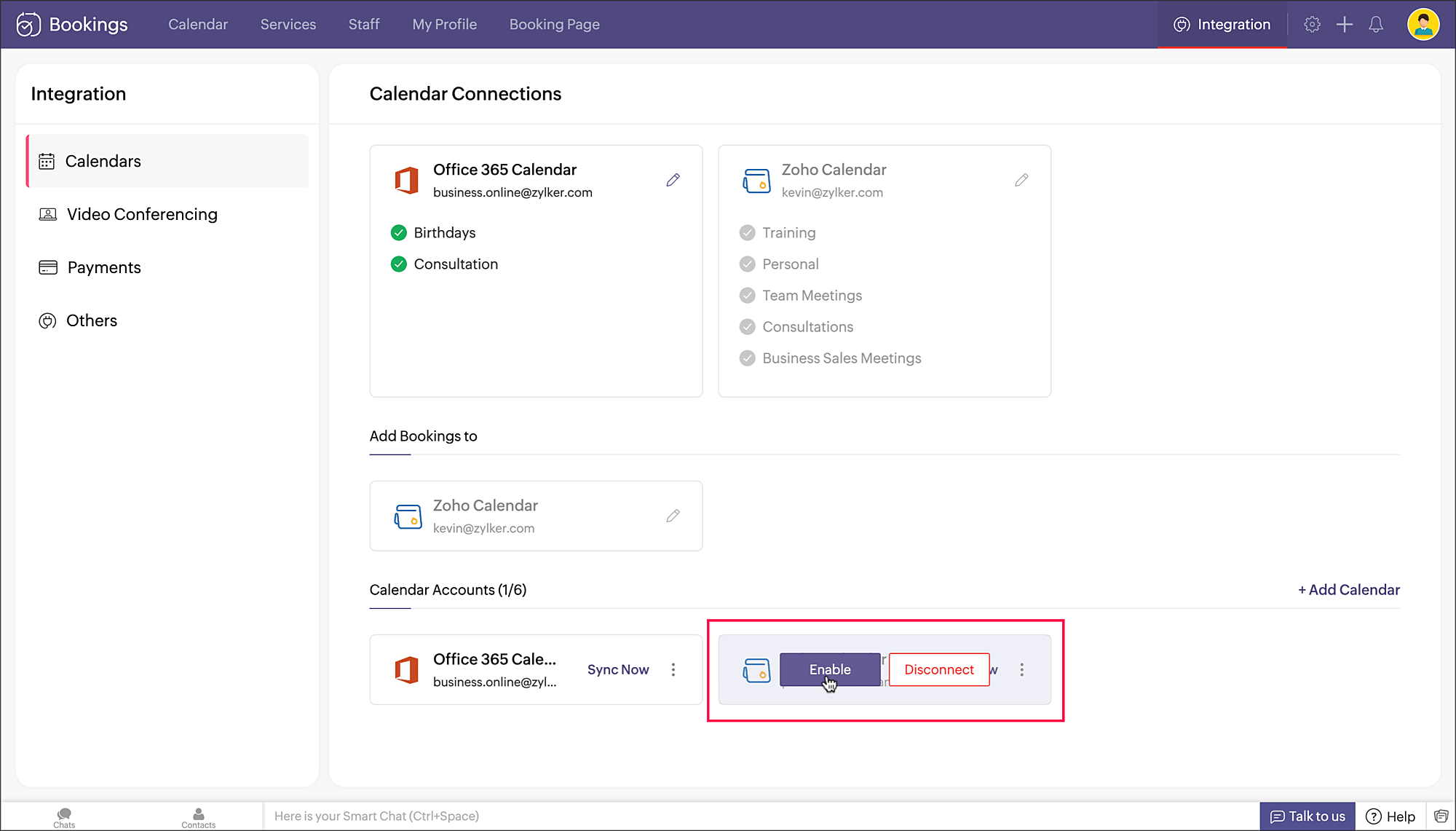The height and width of the screenshot is (831, 1456).
Task: Click the Talk to us button
Action: pos(1307,816)
